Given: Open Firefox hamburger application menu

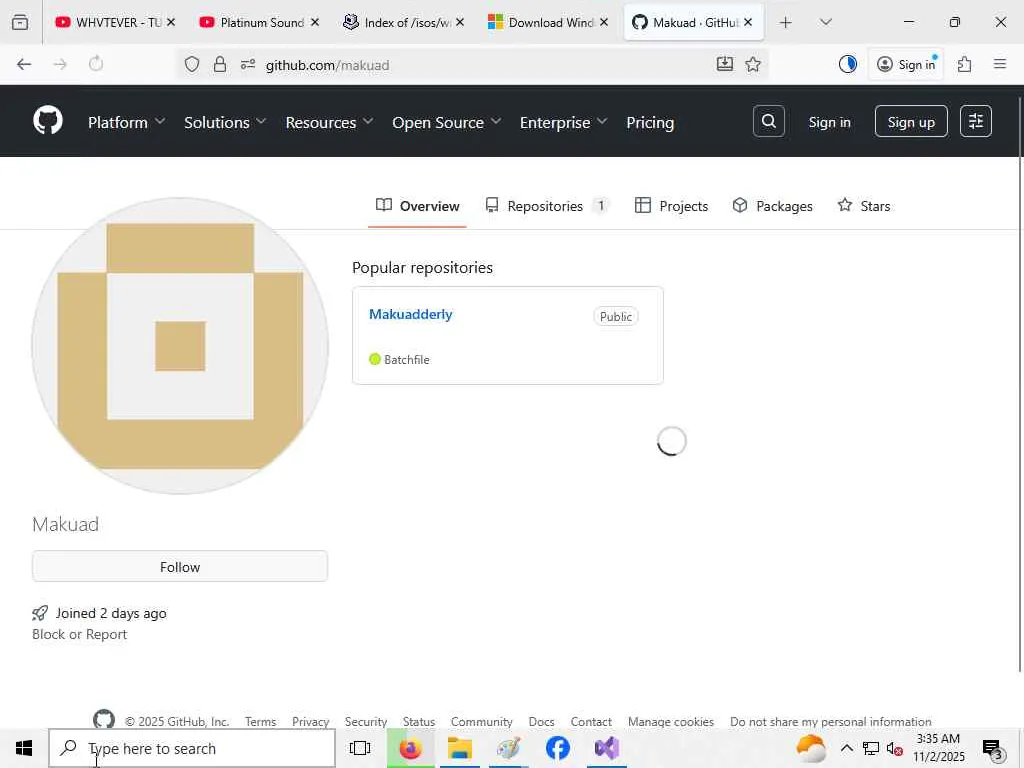Looking at the screenshot, I should pyautogui.click(x=1000, y=64).
